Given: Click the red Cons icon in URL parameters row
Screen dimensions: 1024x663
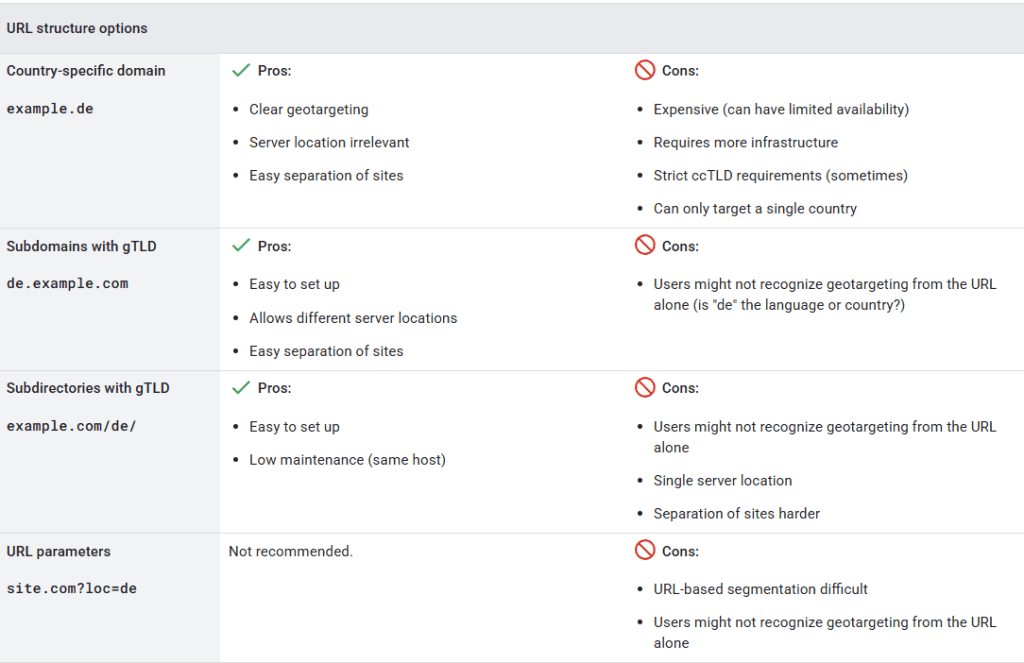Looking at the screenshot, I should coord(644,550).
